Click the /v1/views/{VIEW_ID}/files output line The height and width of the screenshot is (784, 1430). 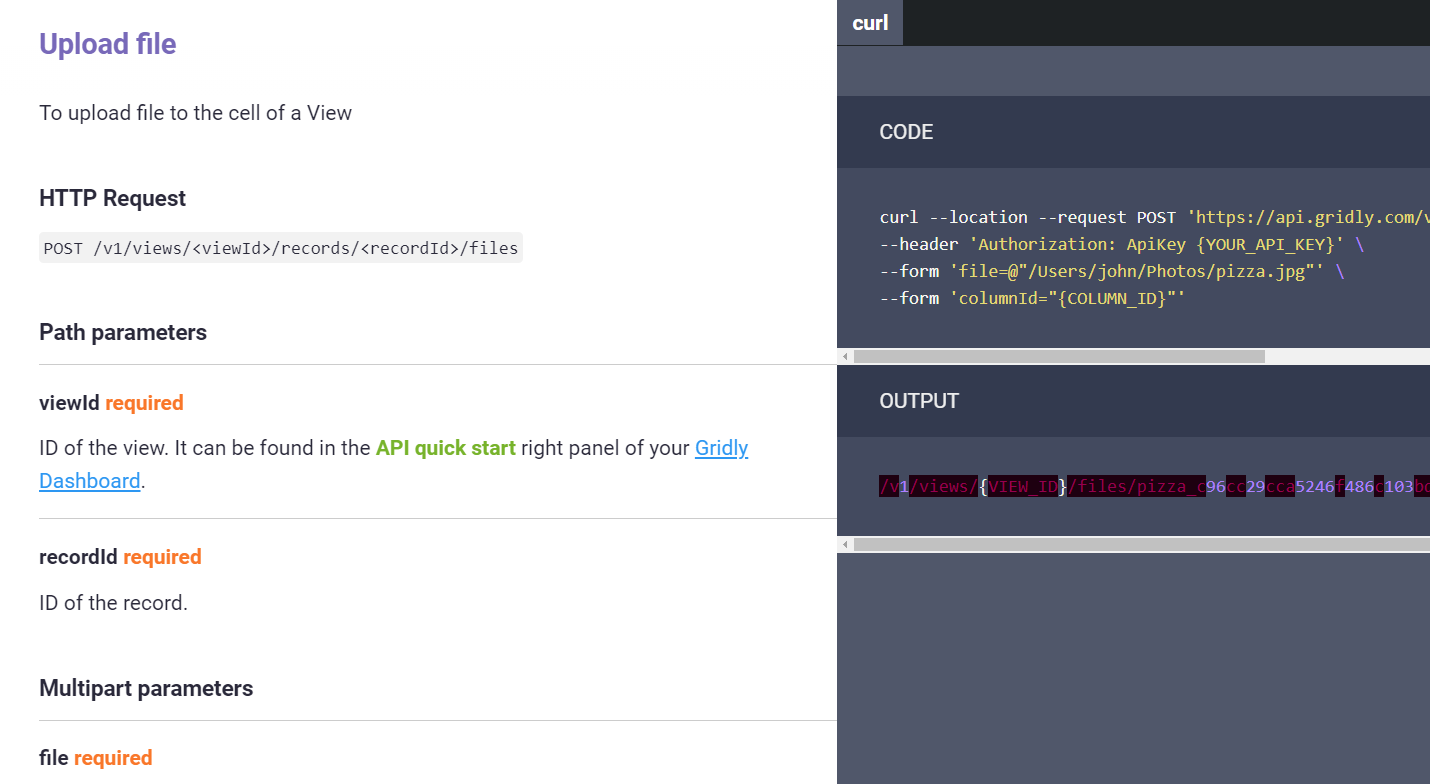(x=1155, y=487)
